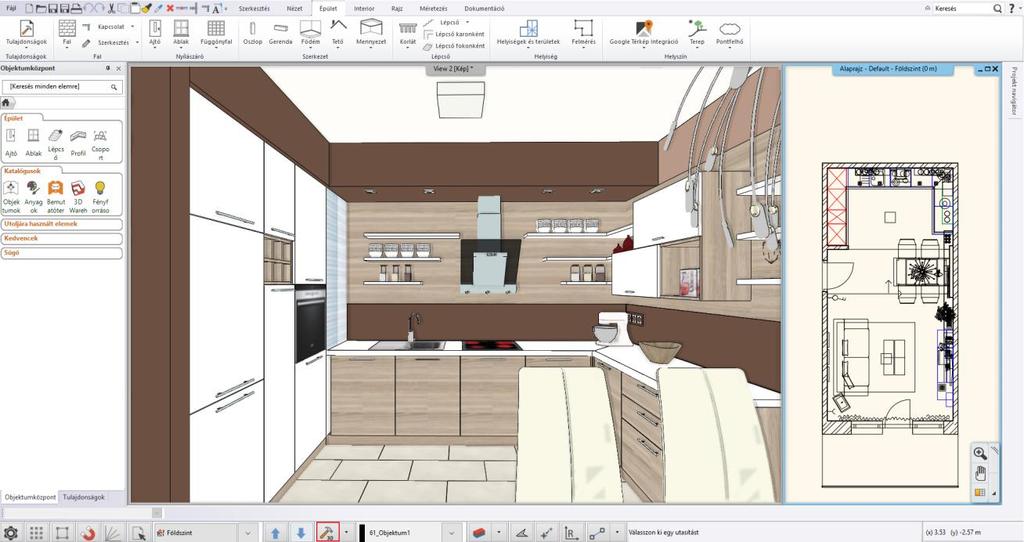Open the Tulajdonságok panel tab at bottom
1024x542 pixels.
[x=84, y=497]
